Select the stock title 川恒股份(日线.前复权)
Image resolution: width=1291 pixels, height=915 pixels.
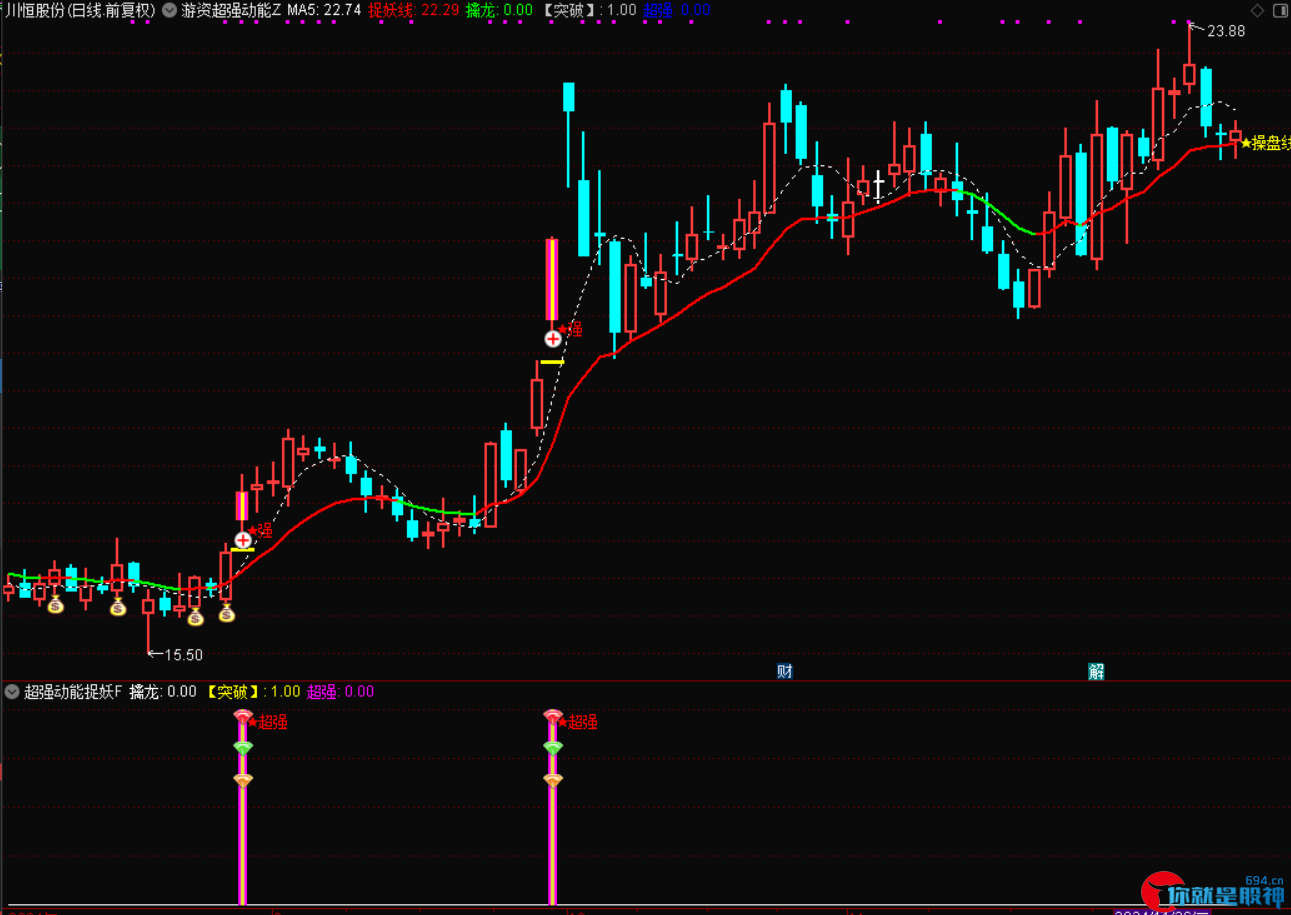point(80,10)
